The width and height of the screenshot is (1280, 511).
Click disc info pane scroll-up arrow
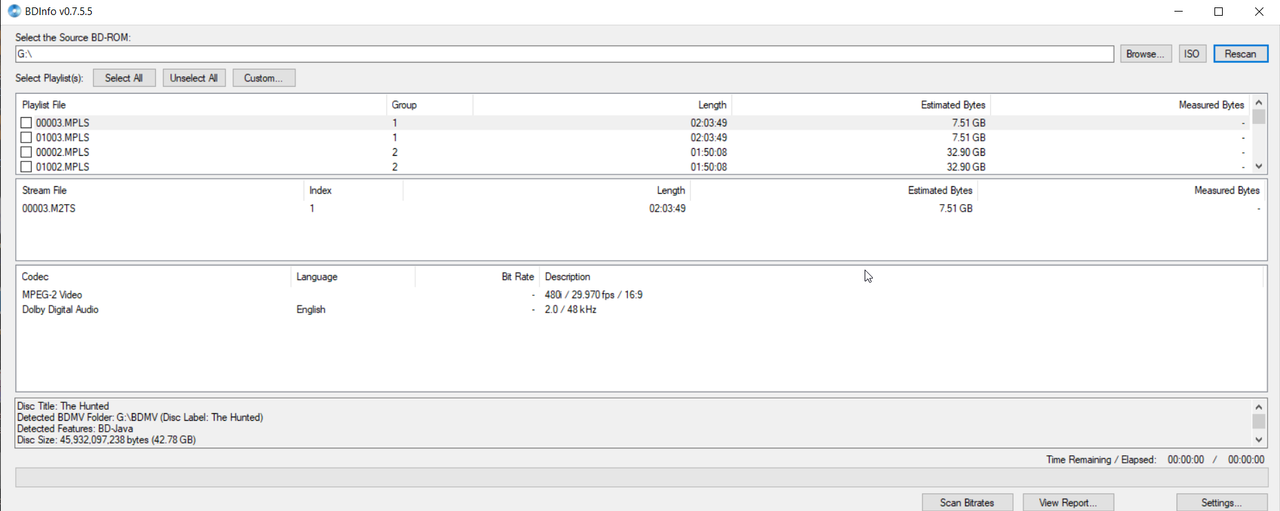(1259, 406)
